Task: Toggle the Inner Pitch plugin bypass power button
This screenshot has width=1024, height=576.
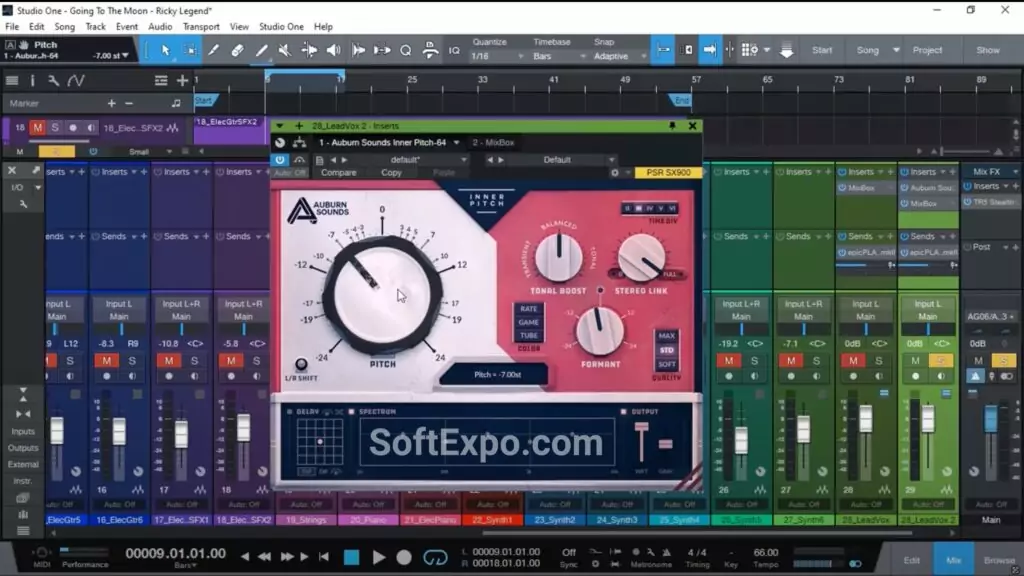Action: click(280, 160)
